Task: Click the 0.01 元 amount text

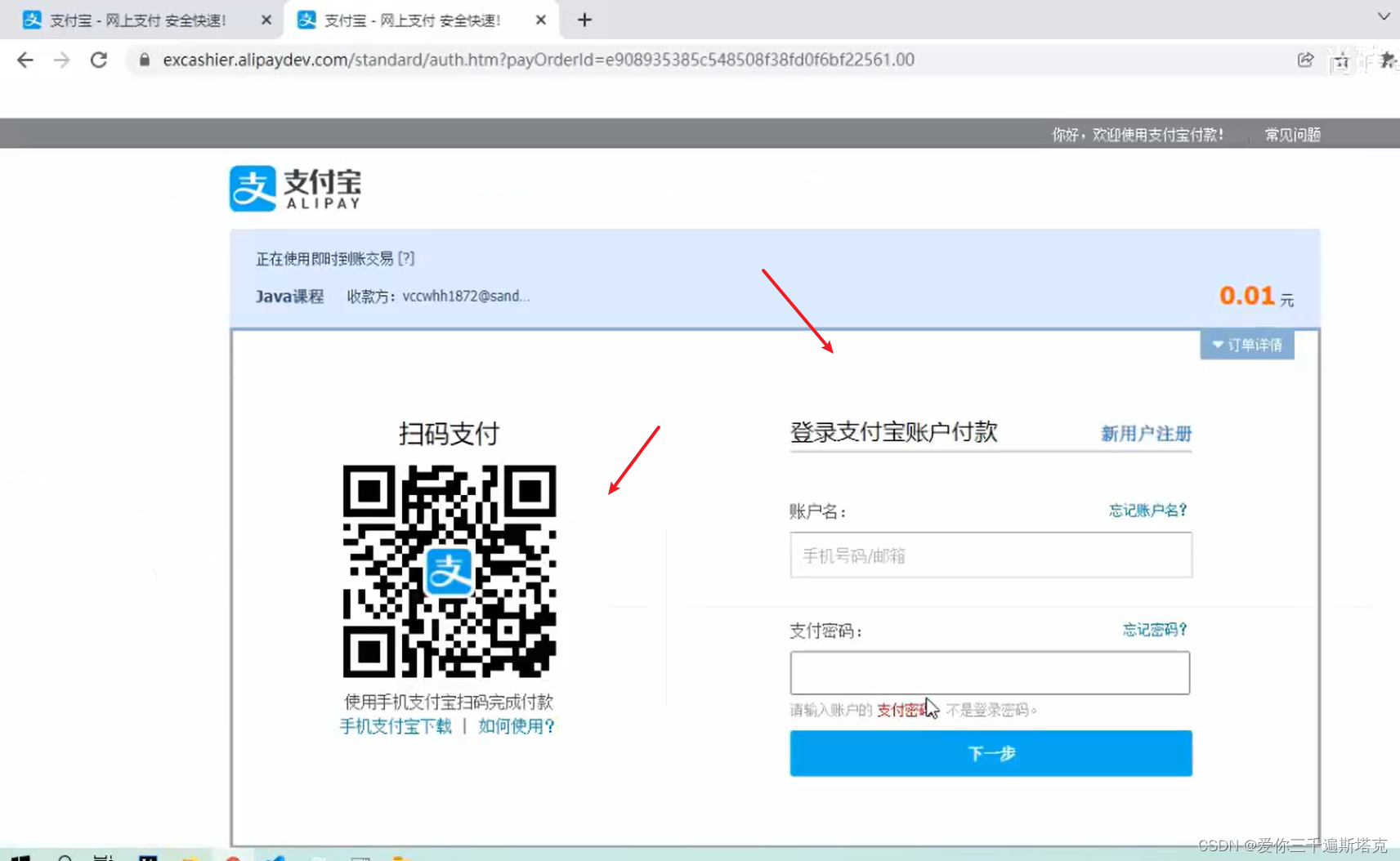Action: pyautogui.click(x=1256, y=296)
